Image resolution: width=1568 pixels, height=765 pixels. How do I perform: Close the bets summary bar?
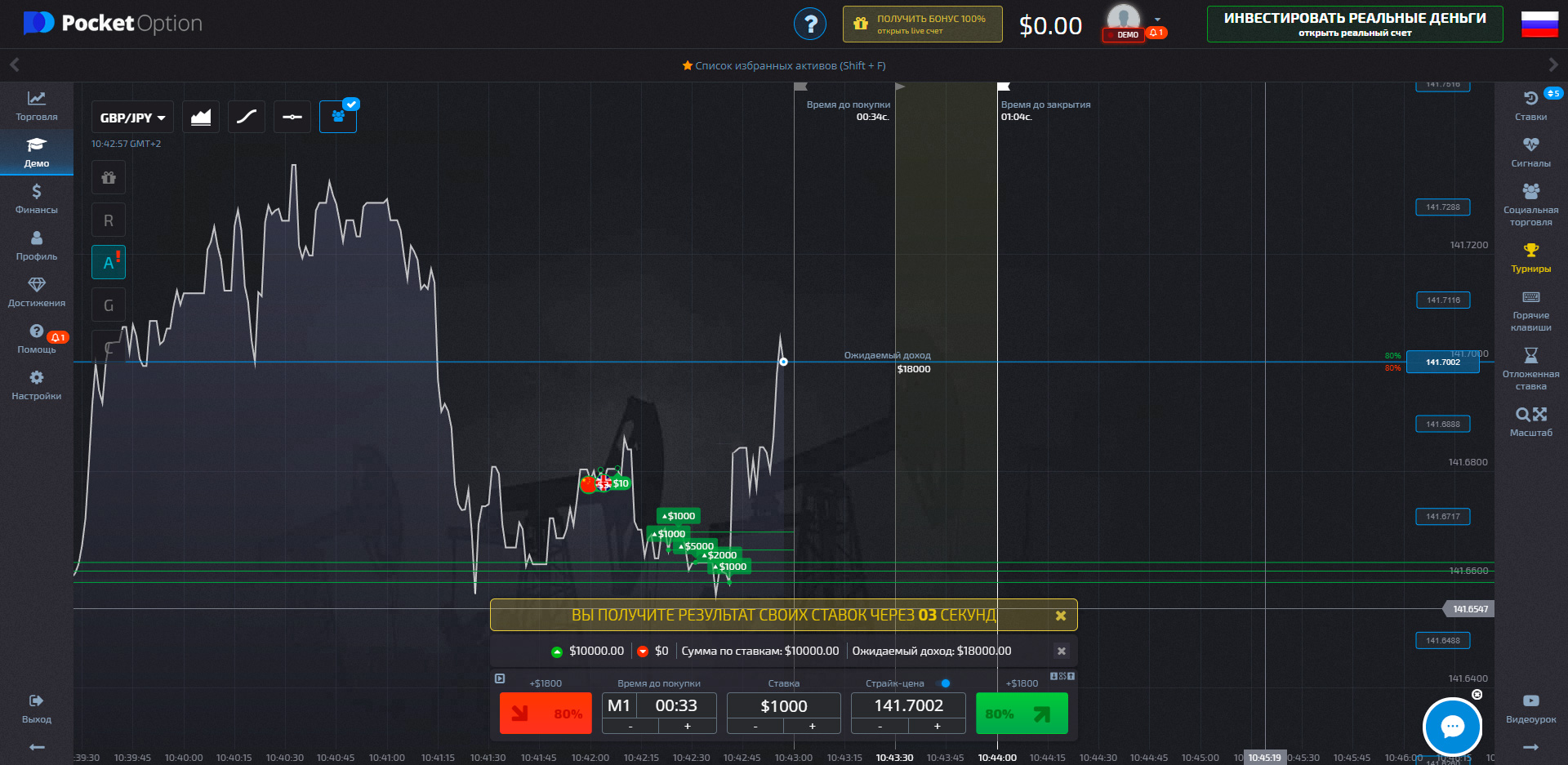pyautogui.click(x=1061, y=651)
